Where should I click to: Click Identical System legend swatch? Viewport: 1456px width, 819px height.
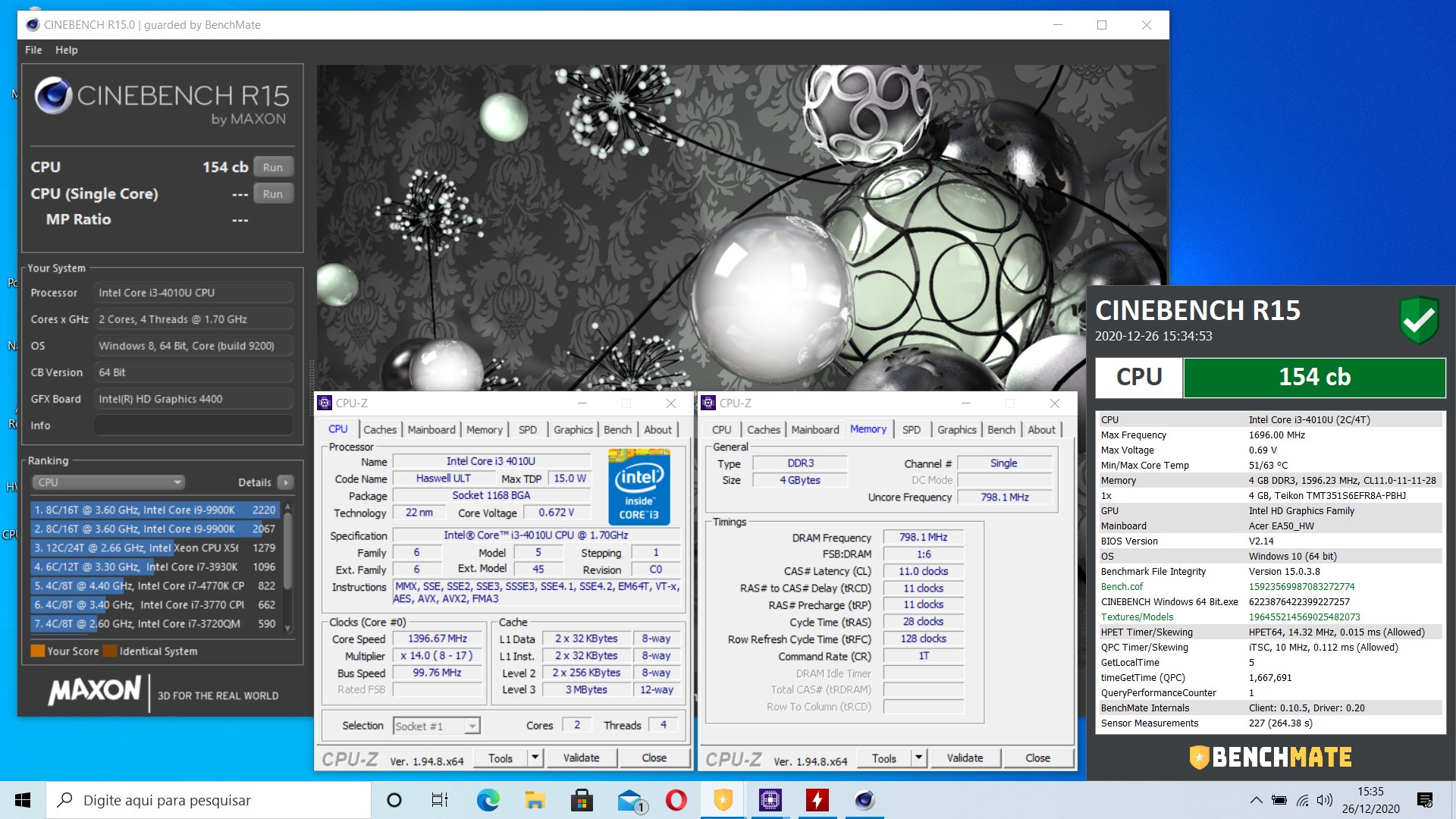pyautogui.click(x=109, y=651)
